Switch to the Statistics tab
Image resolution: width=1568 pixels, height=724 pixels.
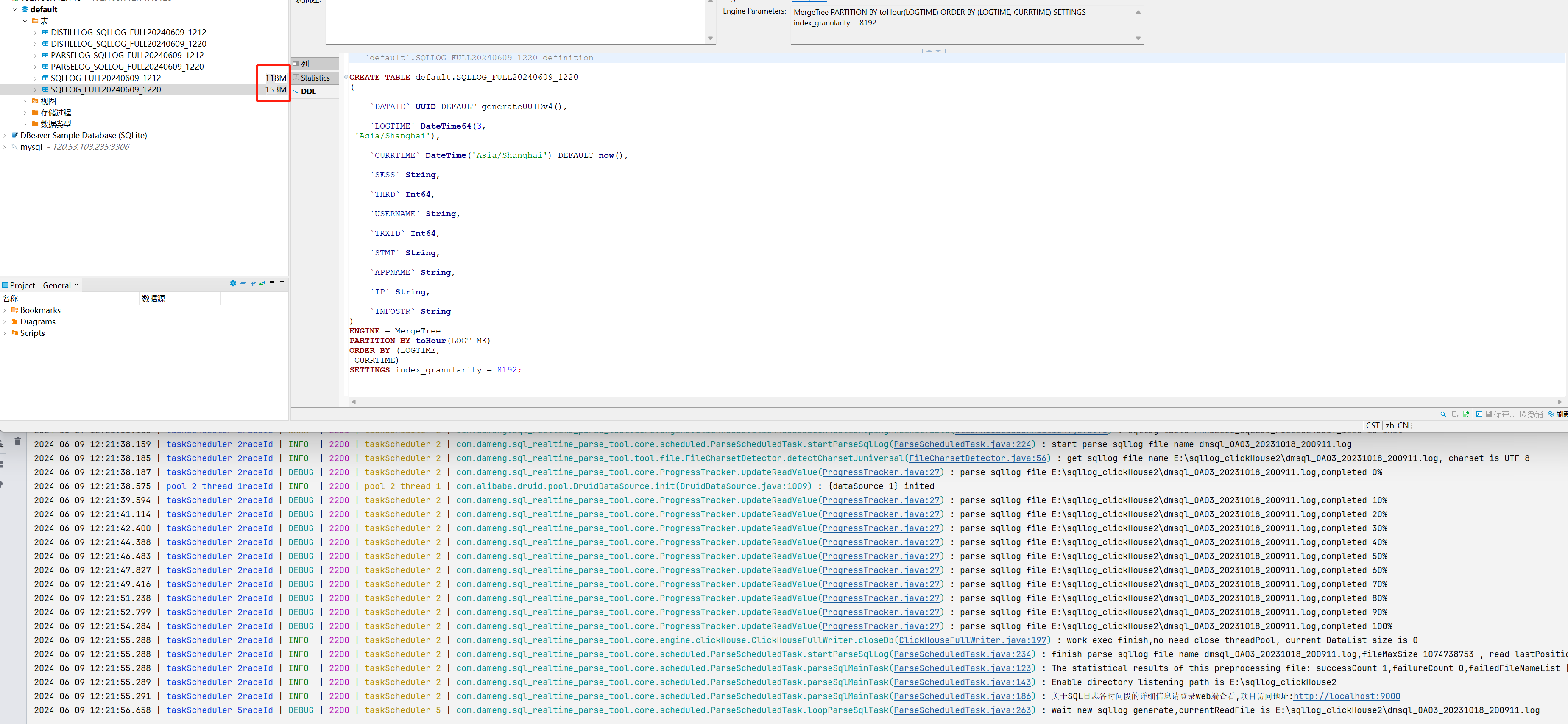pyautogui.click(x=315, y=78)
